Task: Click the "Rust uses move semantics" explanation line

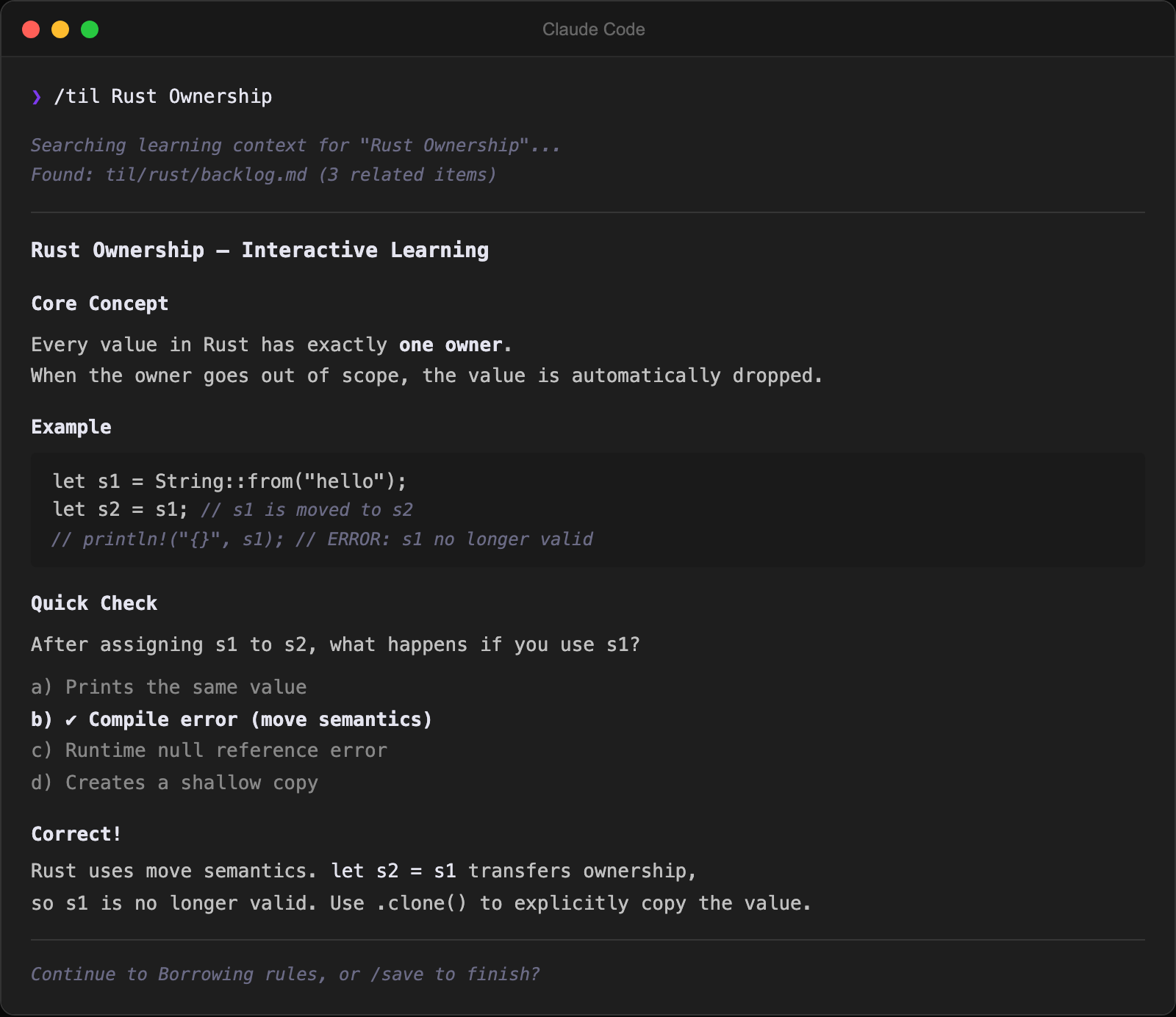Action: (364, 871)
